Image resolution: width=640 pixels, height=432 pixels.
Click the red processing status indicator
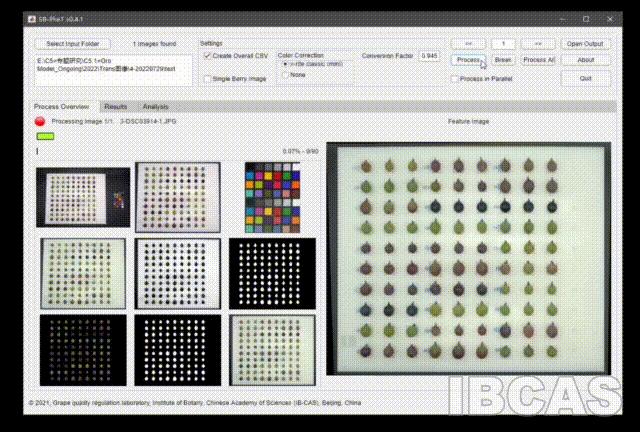40,121
